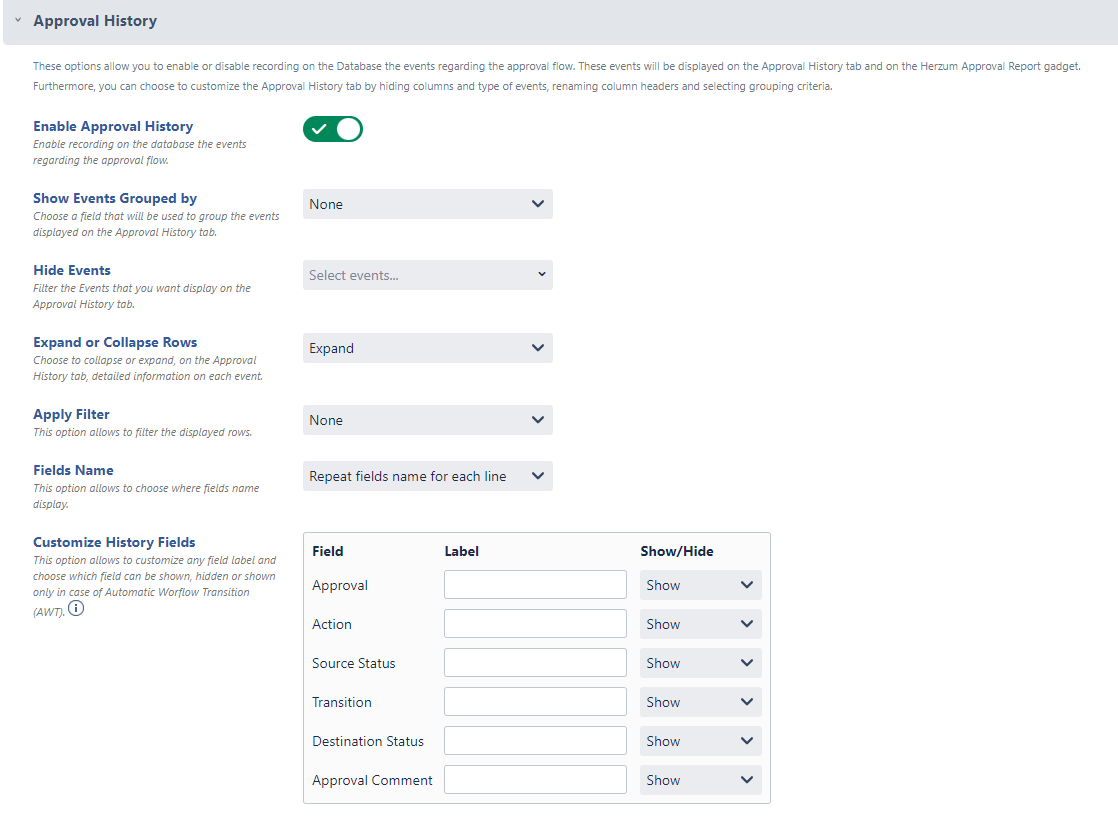Viewport: 1118px width, 823px height.
Task: Click the Fields Name heading
Action: (73, 470)
